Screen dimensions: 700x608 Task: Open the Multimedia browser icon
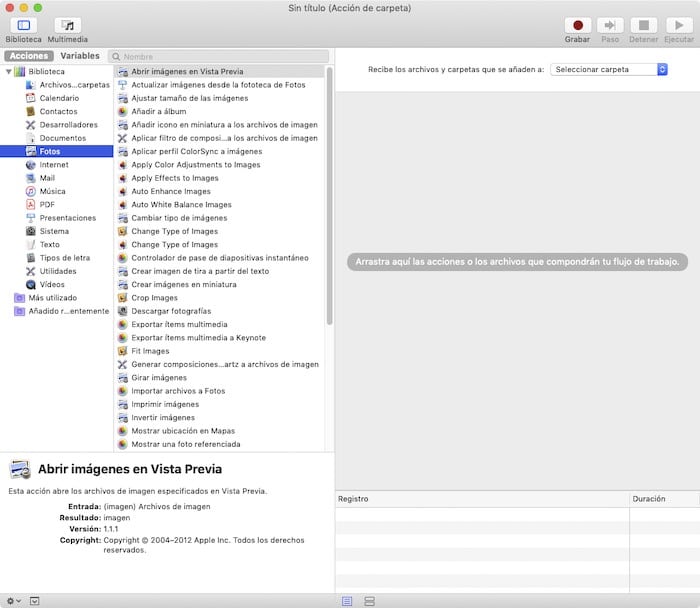tap(68, 25)
